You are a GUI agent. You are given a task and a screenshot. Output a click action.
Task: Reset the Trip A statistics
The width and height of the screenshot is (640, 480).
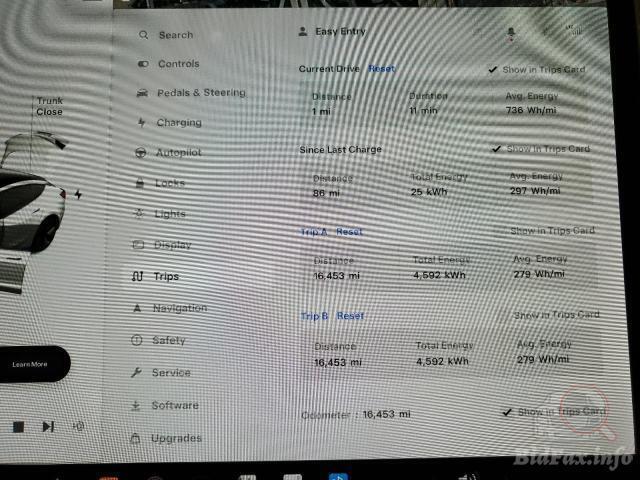pyautogui.click(x=349, y=232)
